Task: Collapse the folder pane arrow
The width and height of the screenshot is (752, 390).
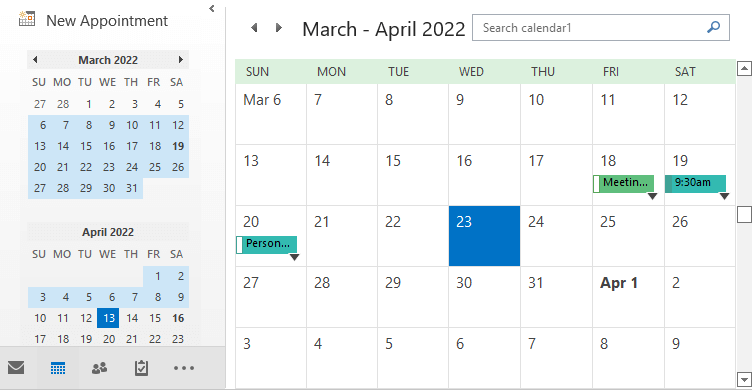Action: coord(212,9)
